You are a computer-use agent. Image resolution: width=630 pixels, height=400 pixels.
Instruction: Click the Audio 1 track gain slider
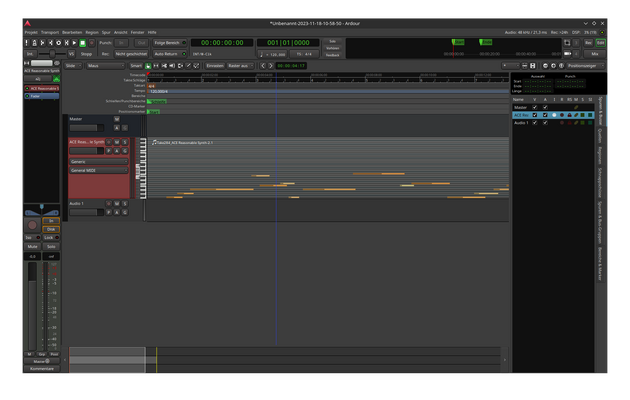(x=86, y=212)
